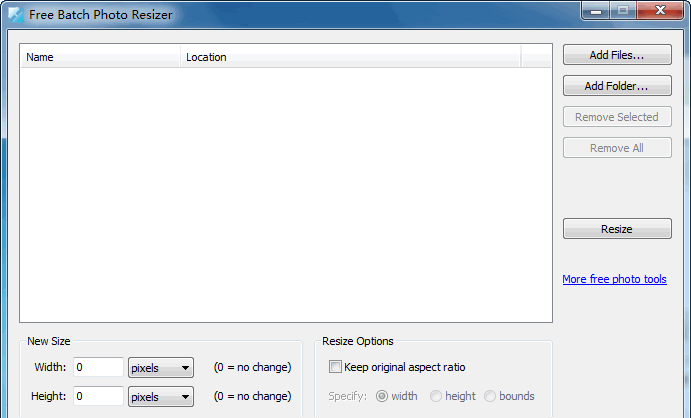Minimize the Free Batch Photo Resizer window
691x418 pixels.
pyautogui.click(x=596, y=11)
